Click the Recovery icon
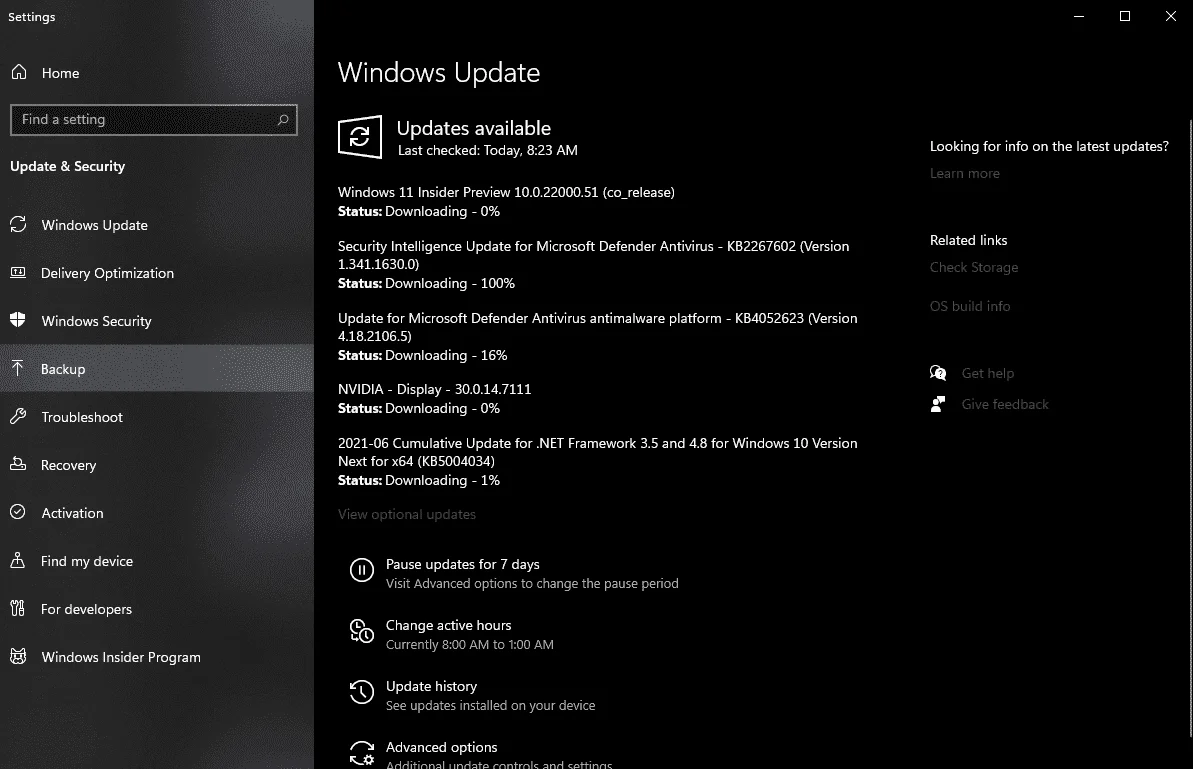The width and height of the screenshot is (1193, 769). [18, 464]
